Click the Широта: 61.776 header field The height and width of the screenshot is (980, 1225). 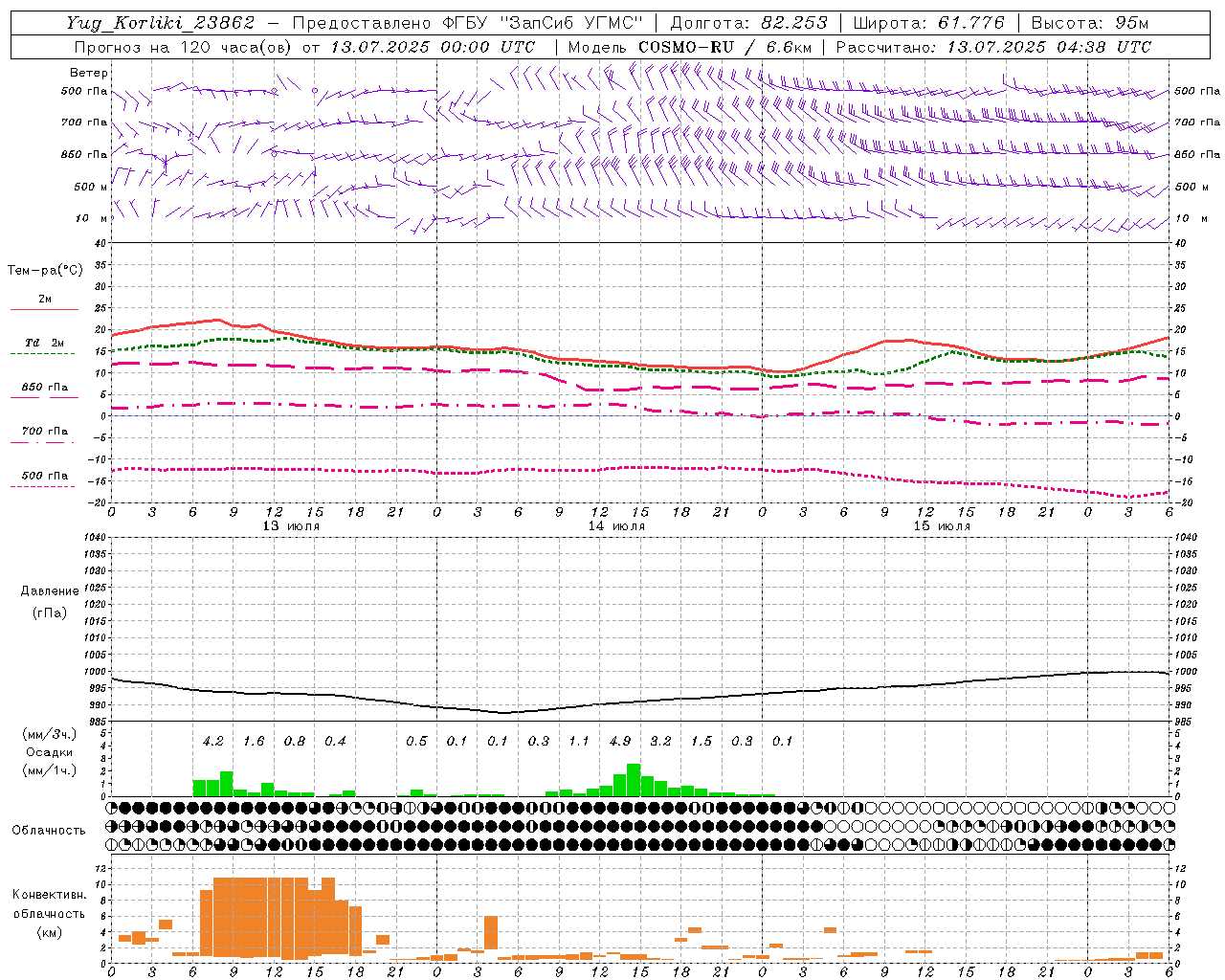[928, 23]
